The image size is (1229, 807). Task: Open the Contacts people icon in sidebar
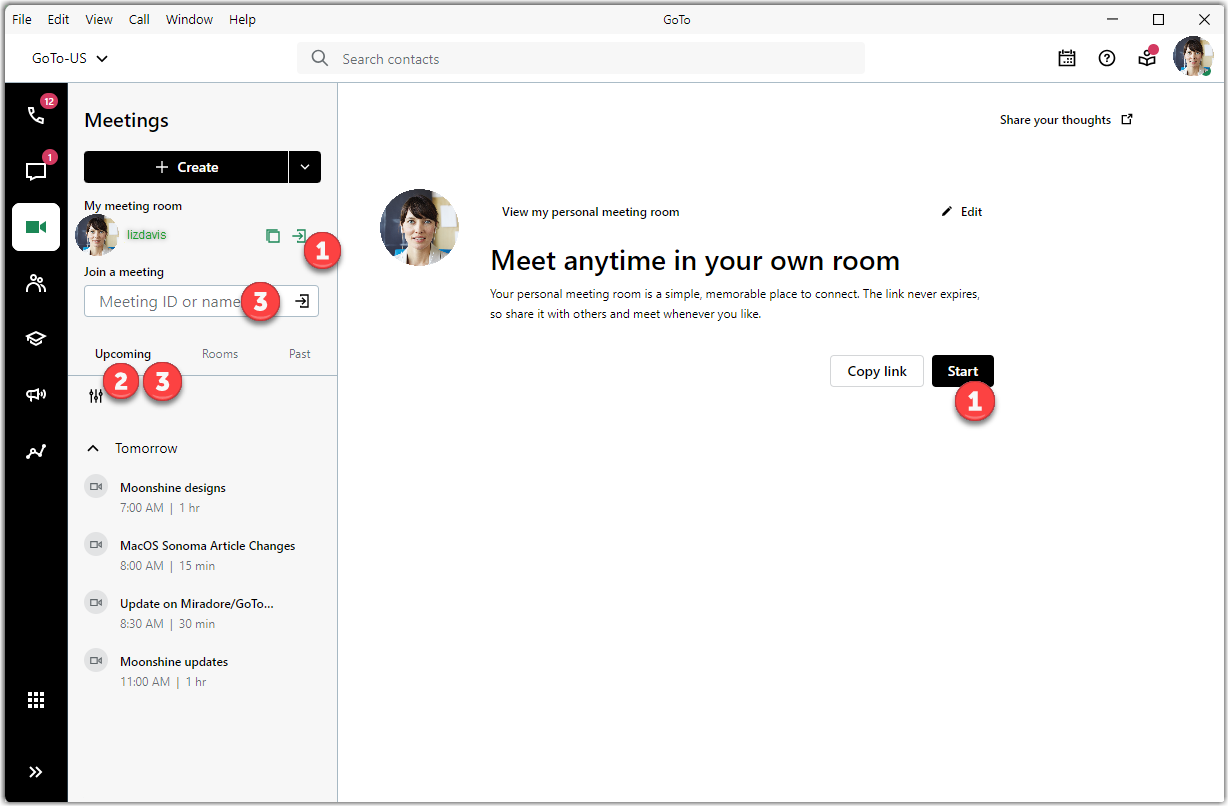36,283
